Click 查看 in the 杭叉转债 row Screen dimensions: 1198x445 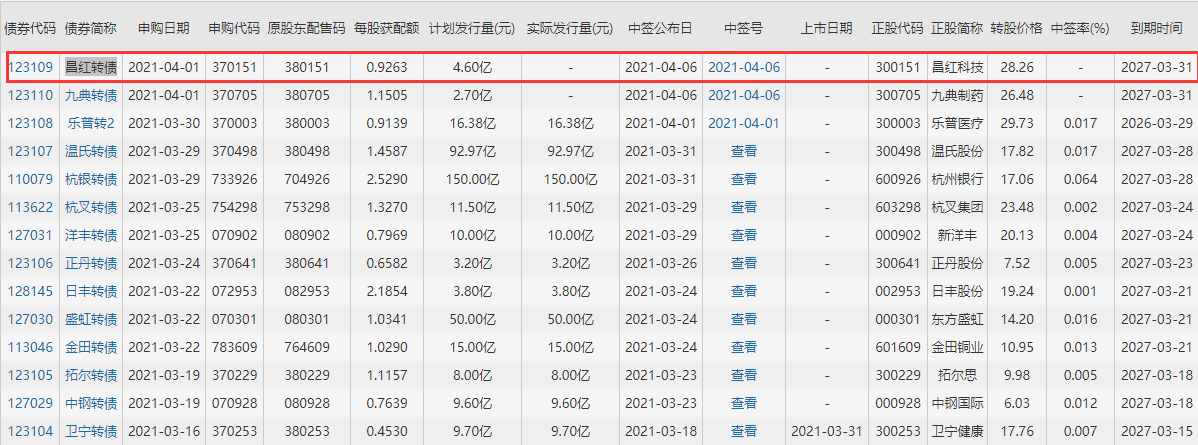[x=744, y=207]
